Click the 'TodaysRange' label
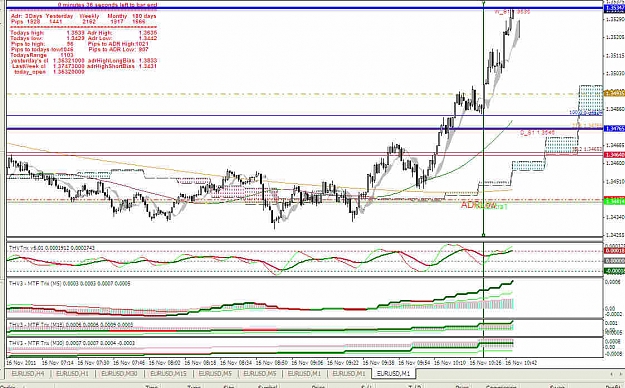Image resolution: width=625 pixels, height=388 pixels. click(28, 55)
